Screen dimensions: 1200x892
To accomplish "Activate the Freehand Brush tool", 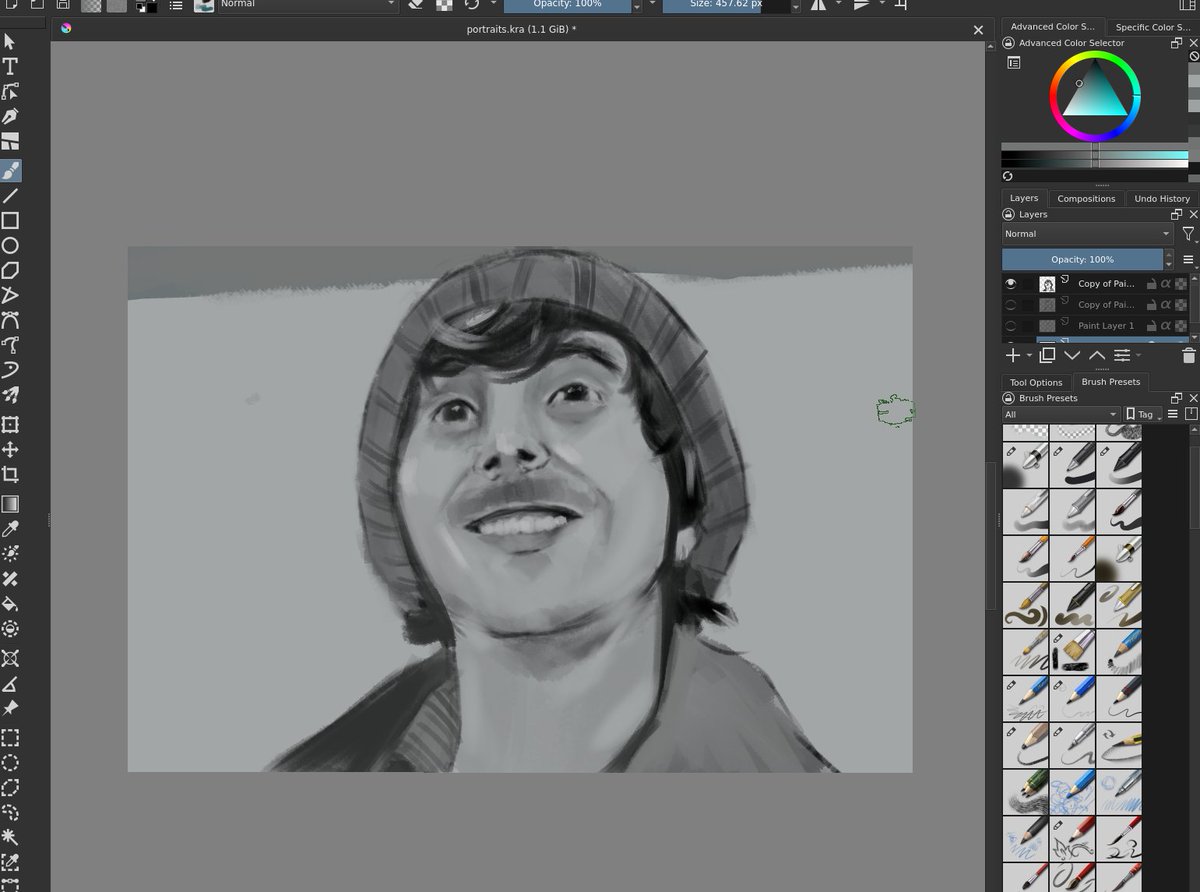I will (x=10, y=171).
